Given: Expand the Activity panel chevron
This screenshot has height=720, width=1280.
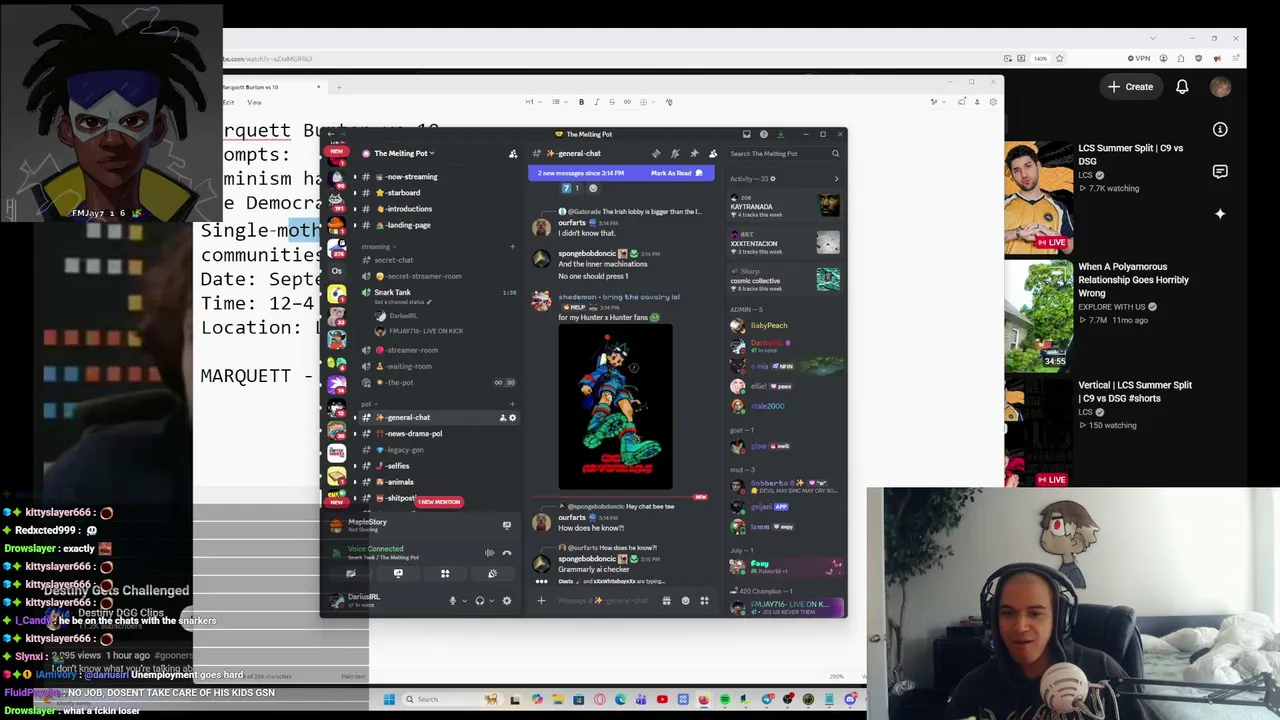Looking at the screenshot, I should tap(836, 179).
